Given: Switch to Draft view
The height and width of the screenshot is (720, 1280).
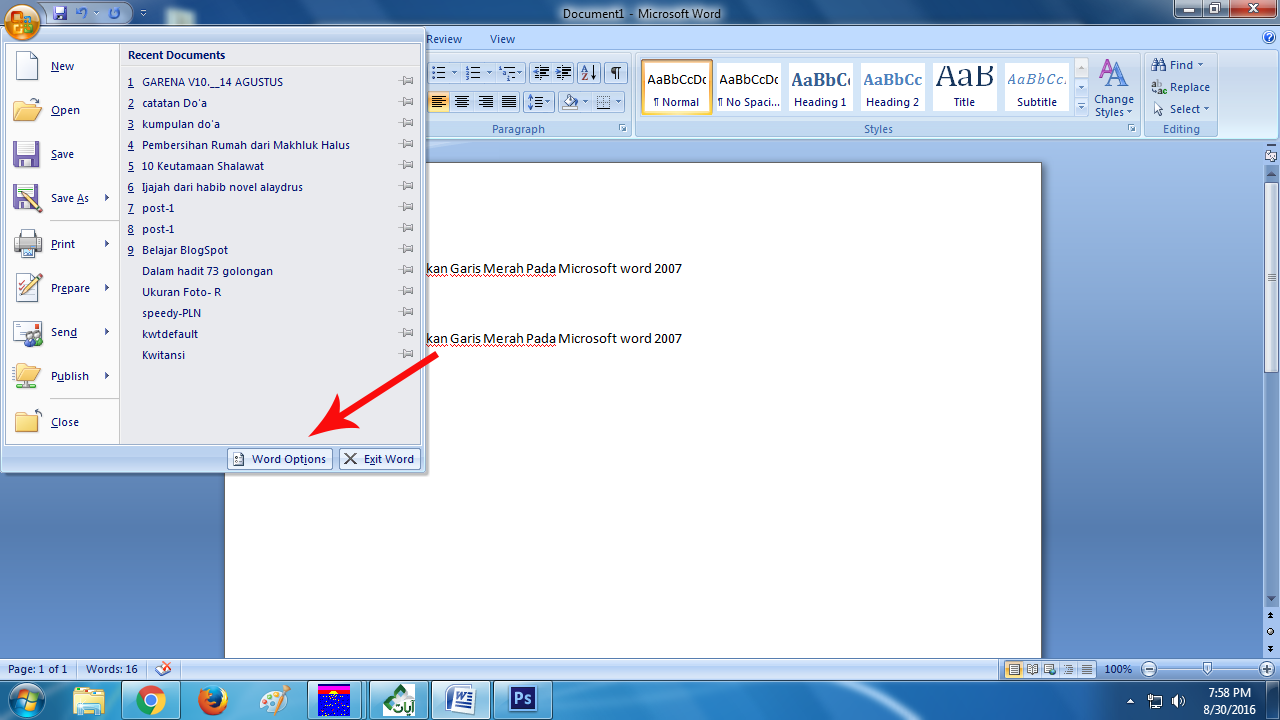Looking at the screenshot, I should tap(1086, 669).
